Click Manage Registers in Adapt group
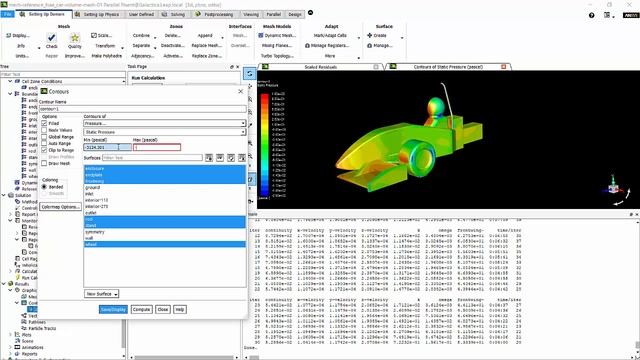The image size is (640, 360). [x=327, y=45]
